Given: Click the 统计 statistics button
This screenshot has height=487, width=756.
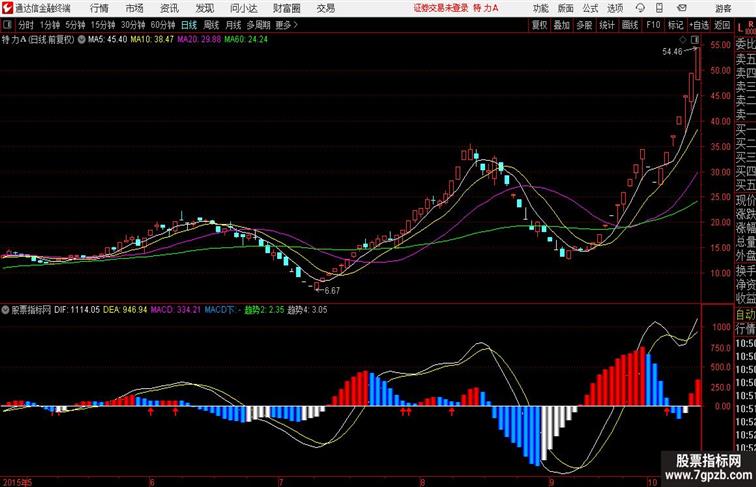Looking at the screenshot, I should [x=607, y=25].
